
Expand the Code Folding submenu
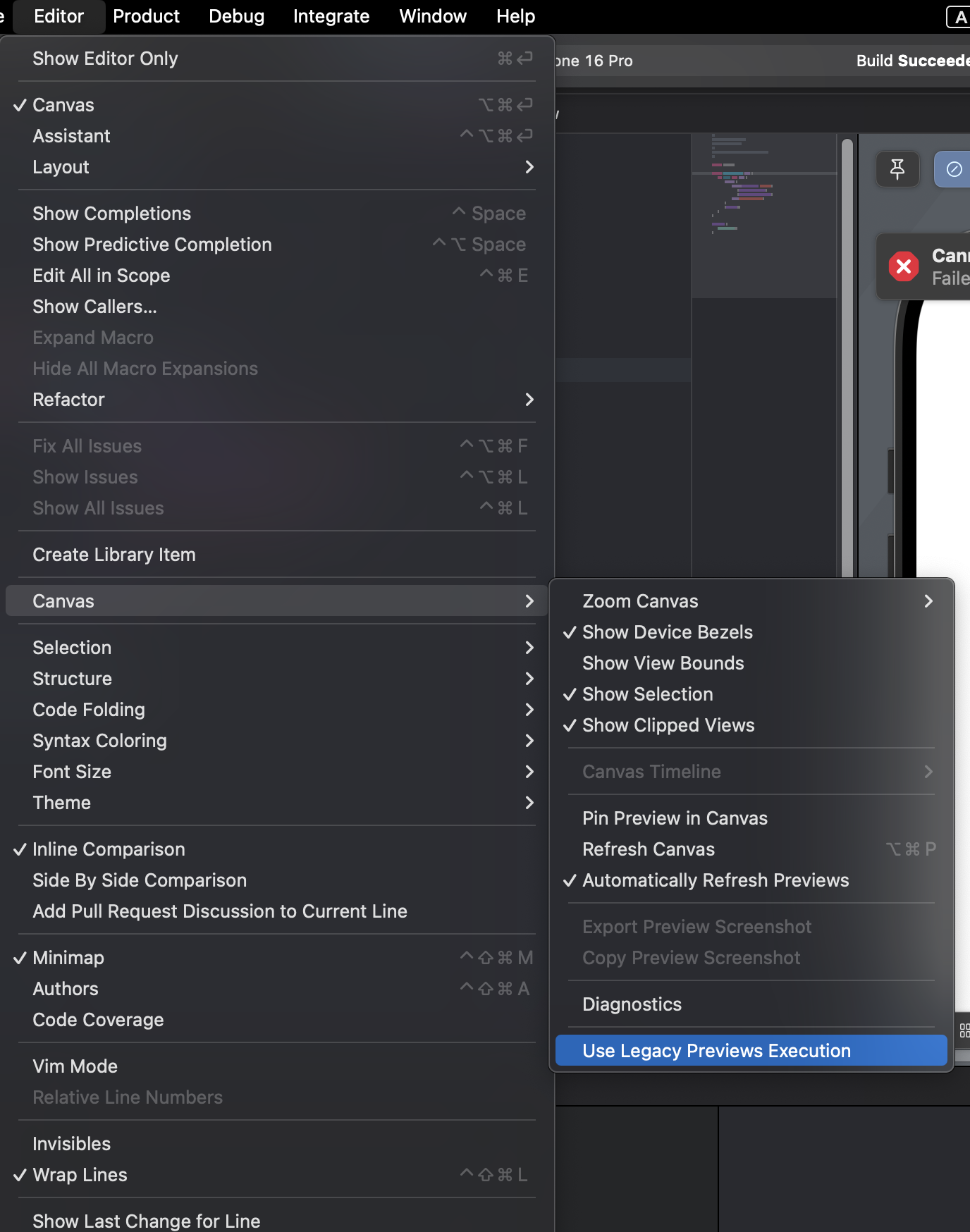276,710
